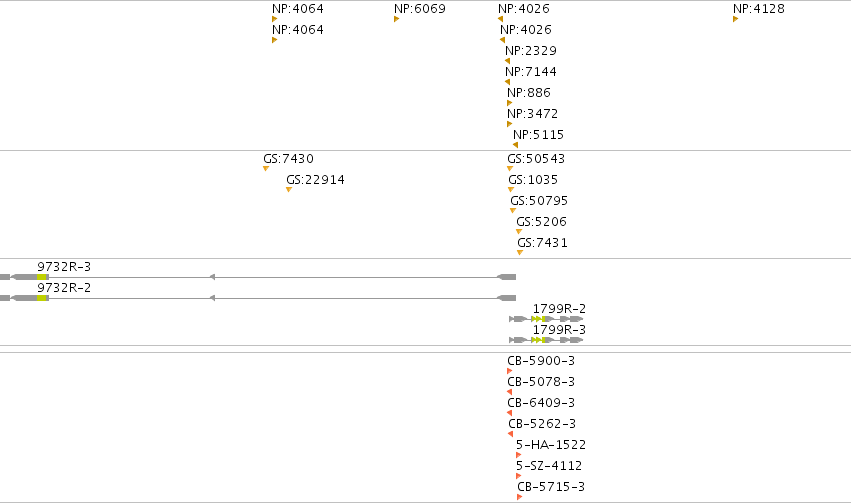The width and height of the screenshot is (851, 503).
Task: Select the GS:50795 label
Action: point(539,201)
